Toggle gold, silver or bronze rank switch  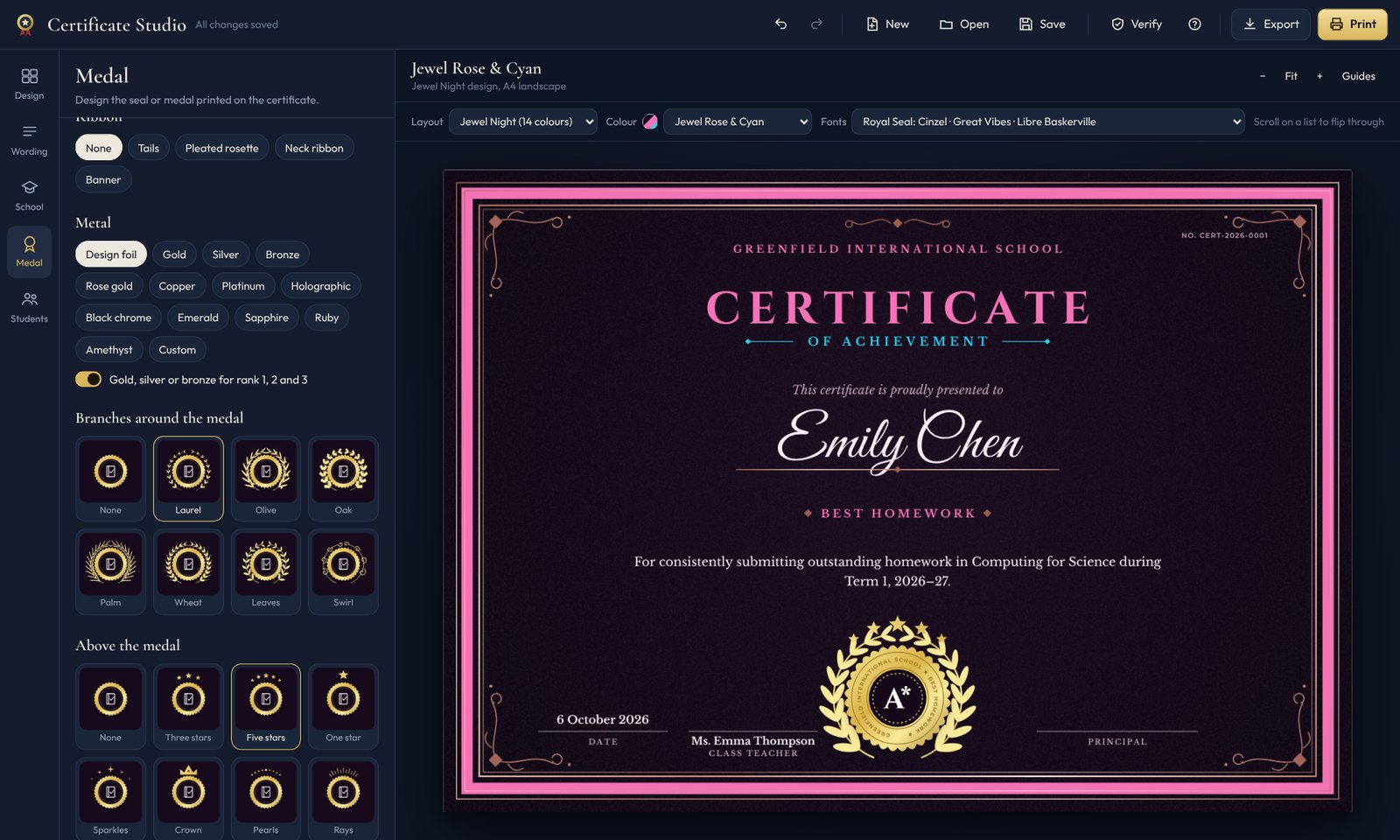pos(88,380)
